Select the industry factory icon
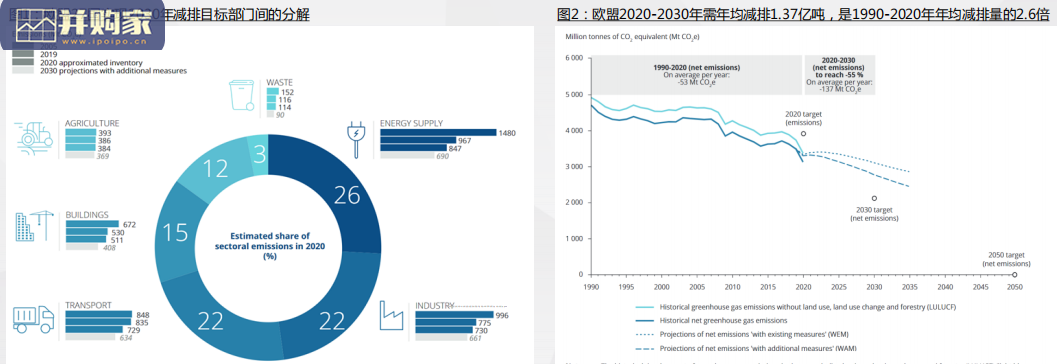1057x364 pixels. coord(392,315)
